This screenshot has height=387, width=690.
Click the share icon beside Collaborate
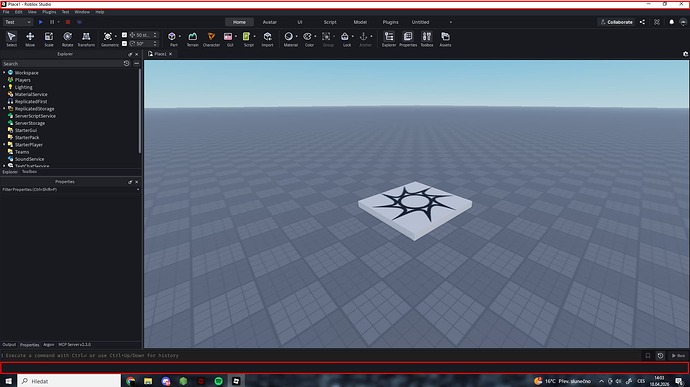pos(642,22)
